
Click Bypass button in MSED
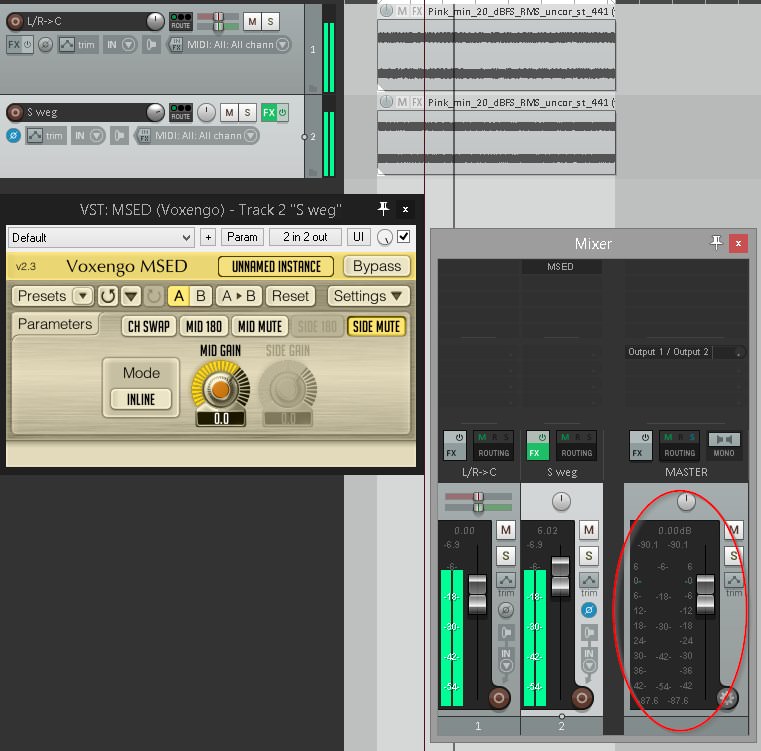pyautogui.click(x=377, y=266)
